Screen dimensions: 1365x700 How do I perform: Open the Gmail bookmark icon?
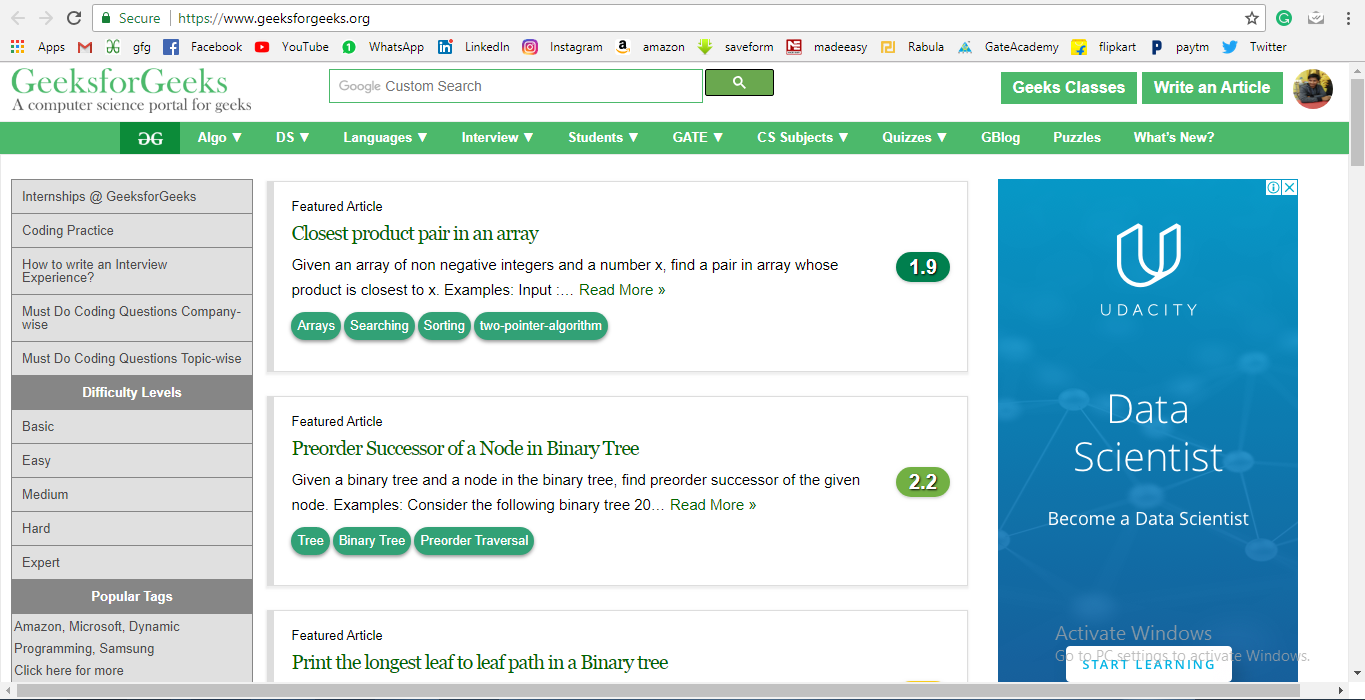tap(85, 47)
